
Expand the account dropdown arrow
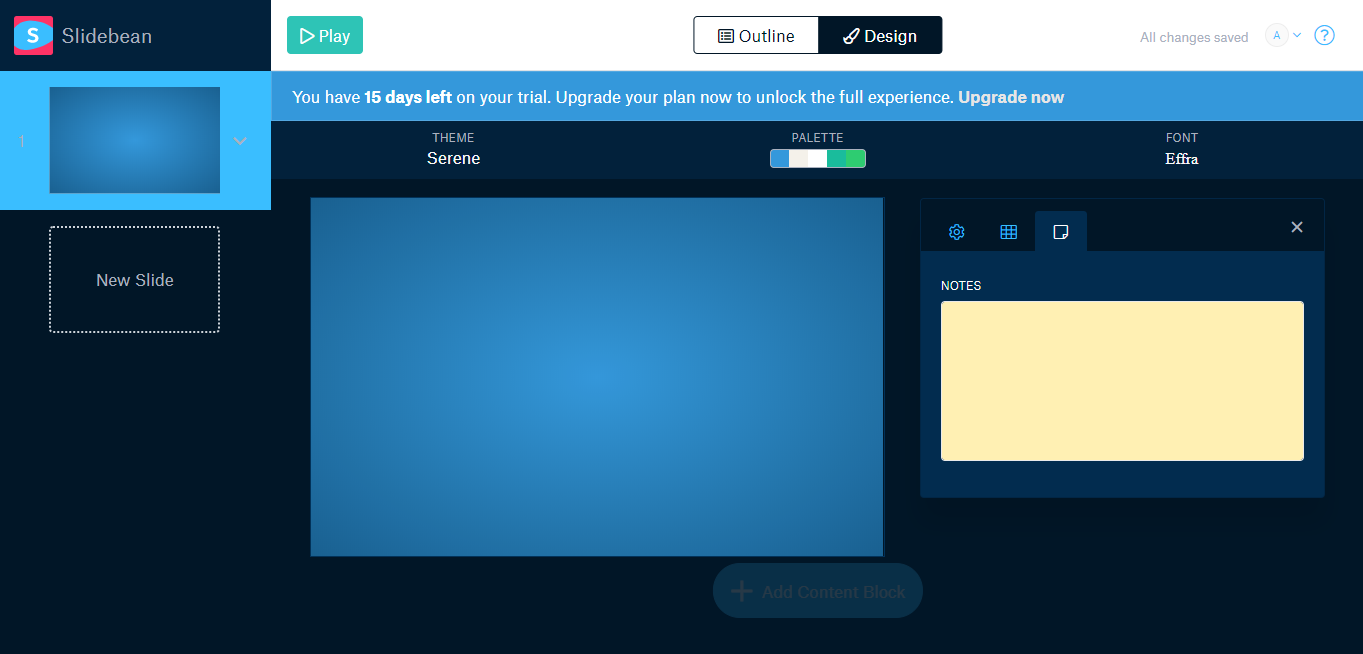click(1297, 35)
